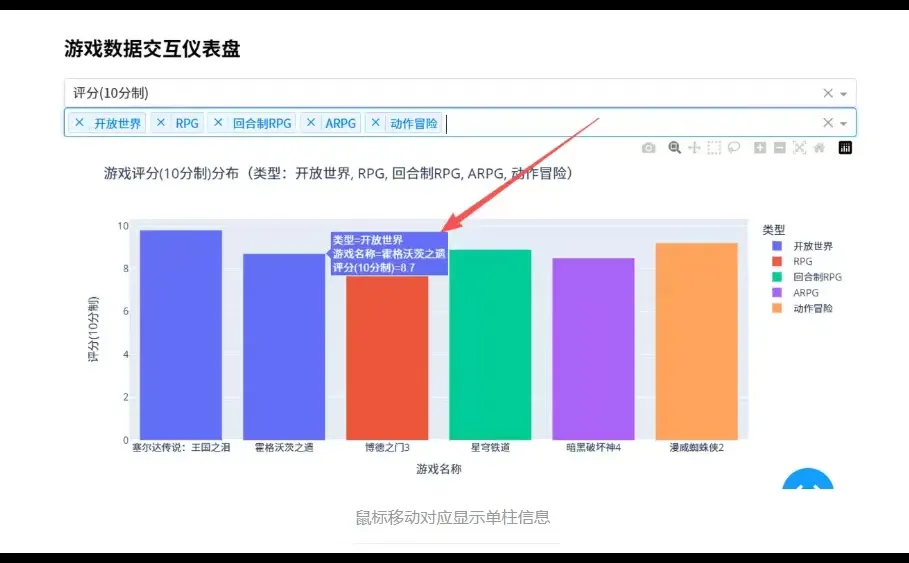
Task: Remove the ARPG tag with its X
Action: coord(311,123)
